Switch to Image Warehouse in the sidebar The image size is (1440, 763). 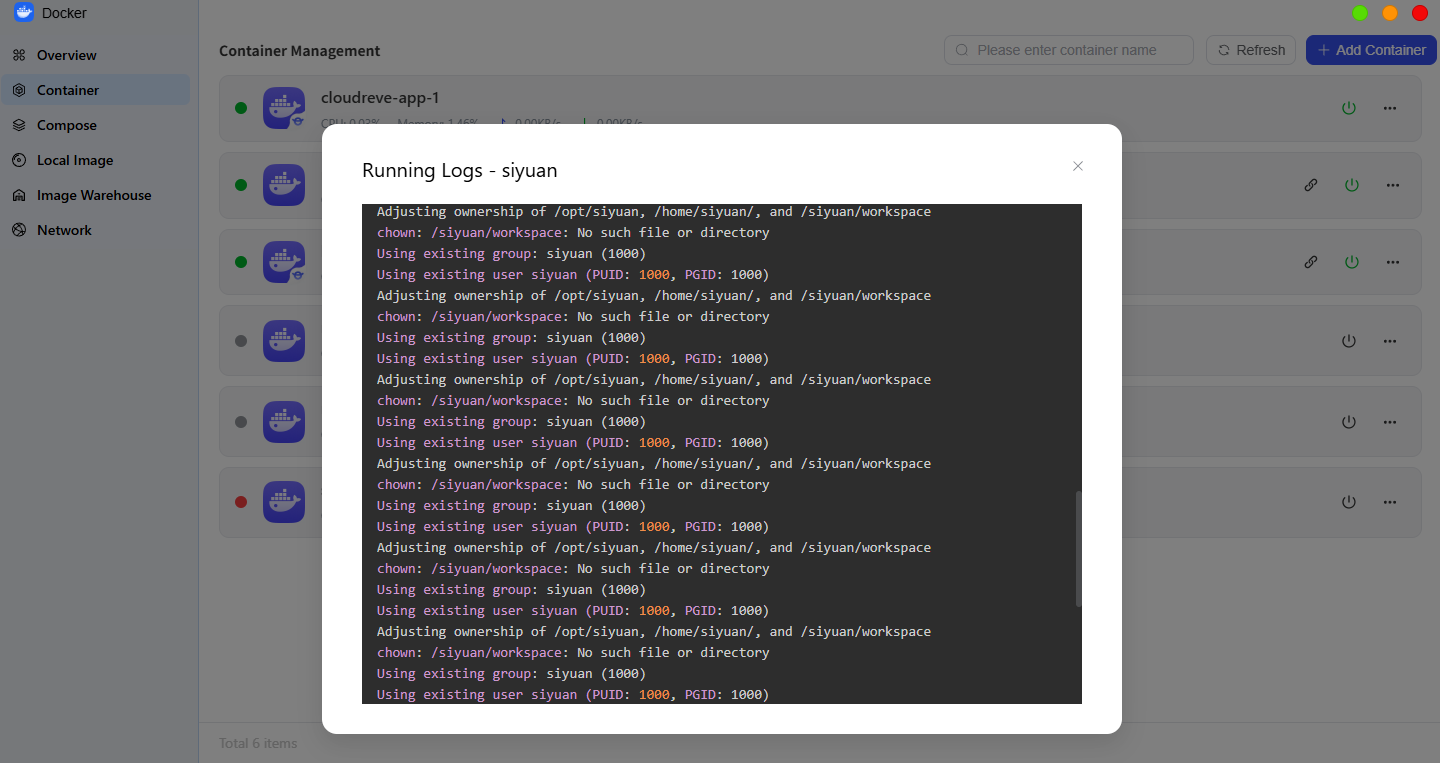[95, 195]
